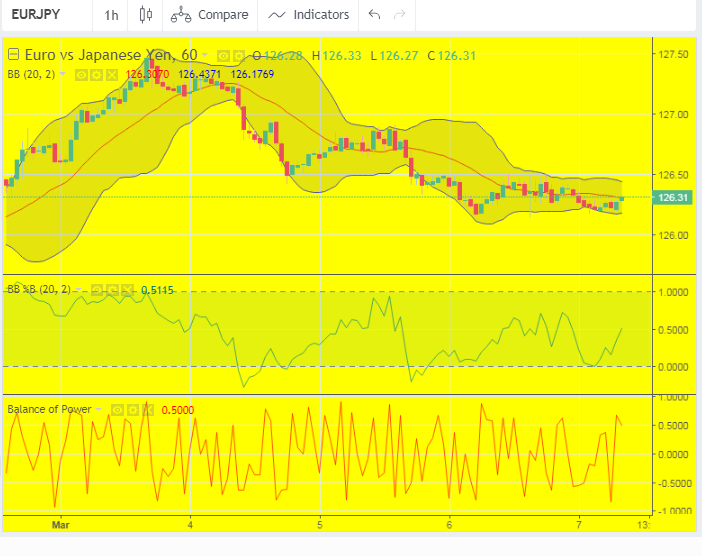Toggle visibility eye for Balance of Power
The image size is (702, 556).
(x=117, y=409)
